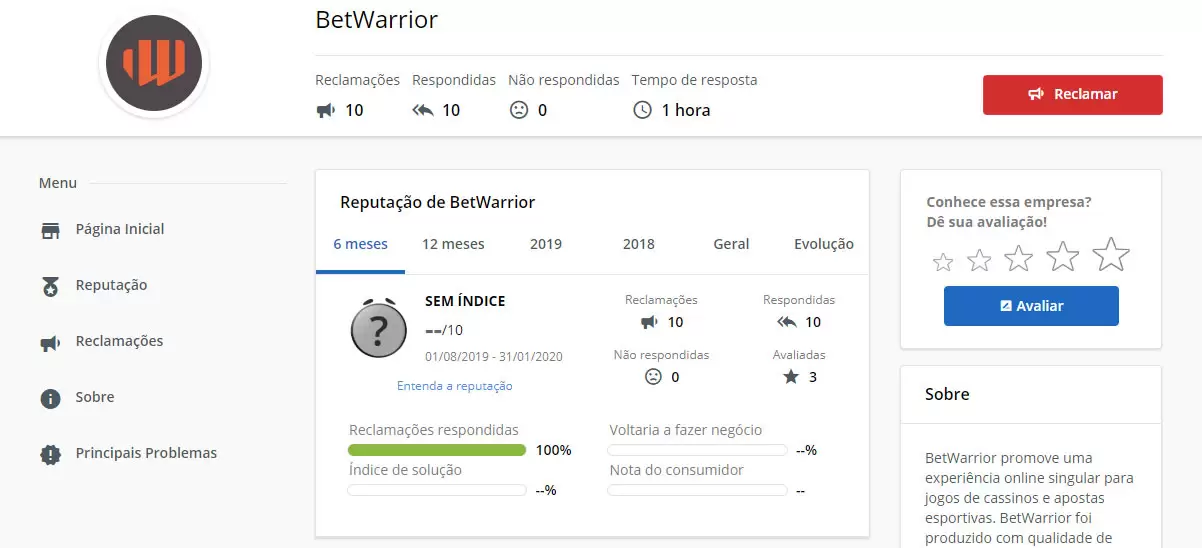Click the question mark reputation badge icon
The width and height of the screenshot is (1202, 548).
(x=378, y=327)
